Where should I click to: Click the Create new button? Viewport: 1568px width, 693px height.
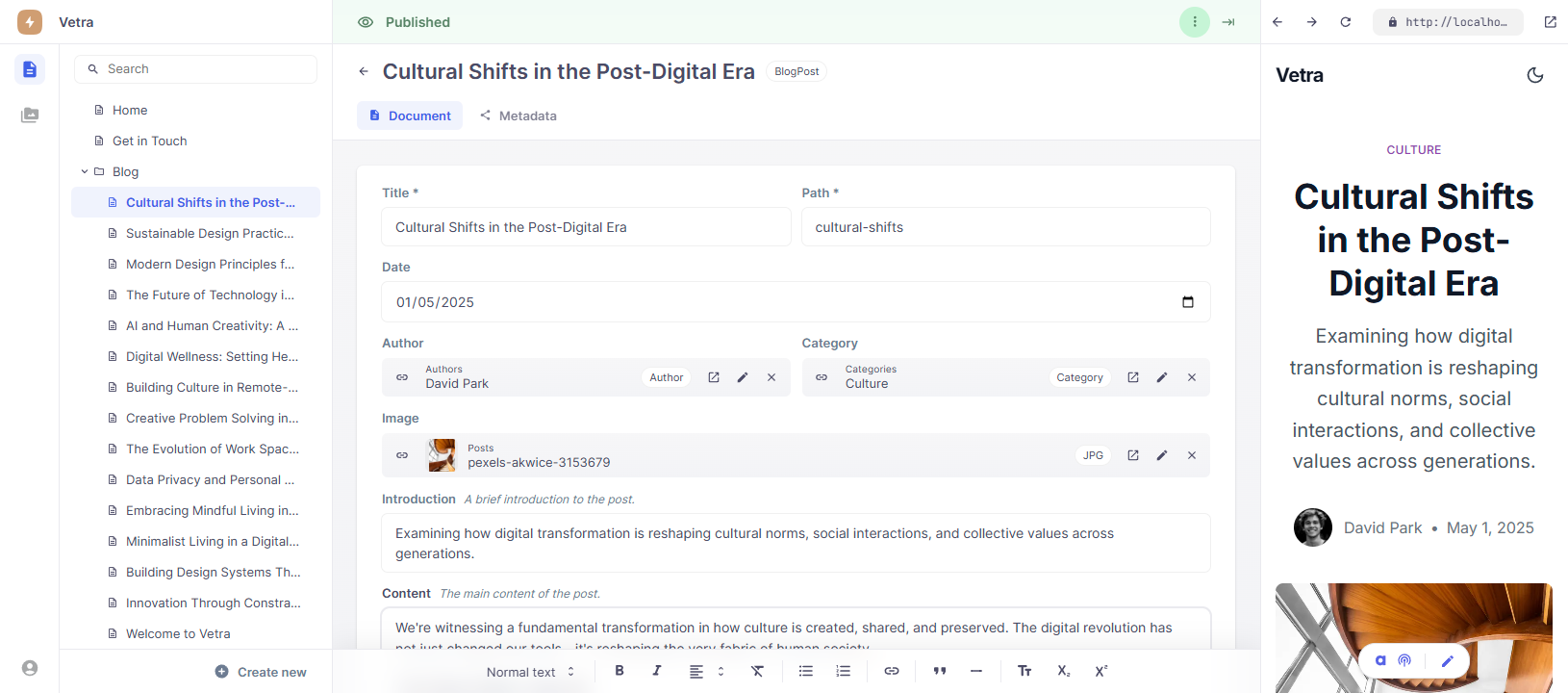point(261,672)
